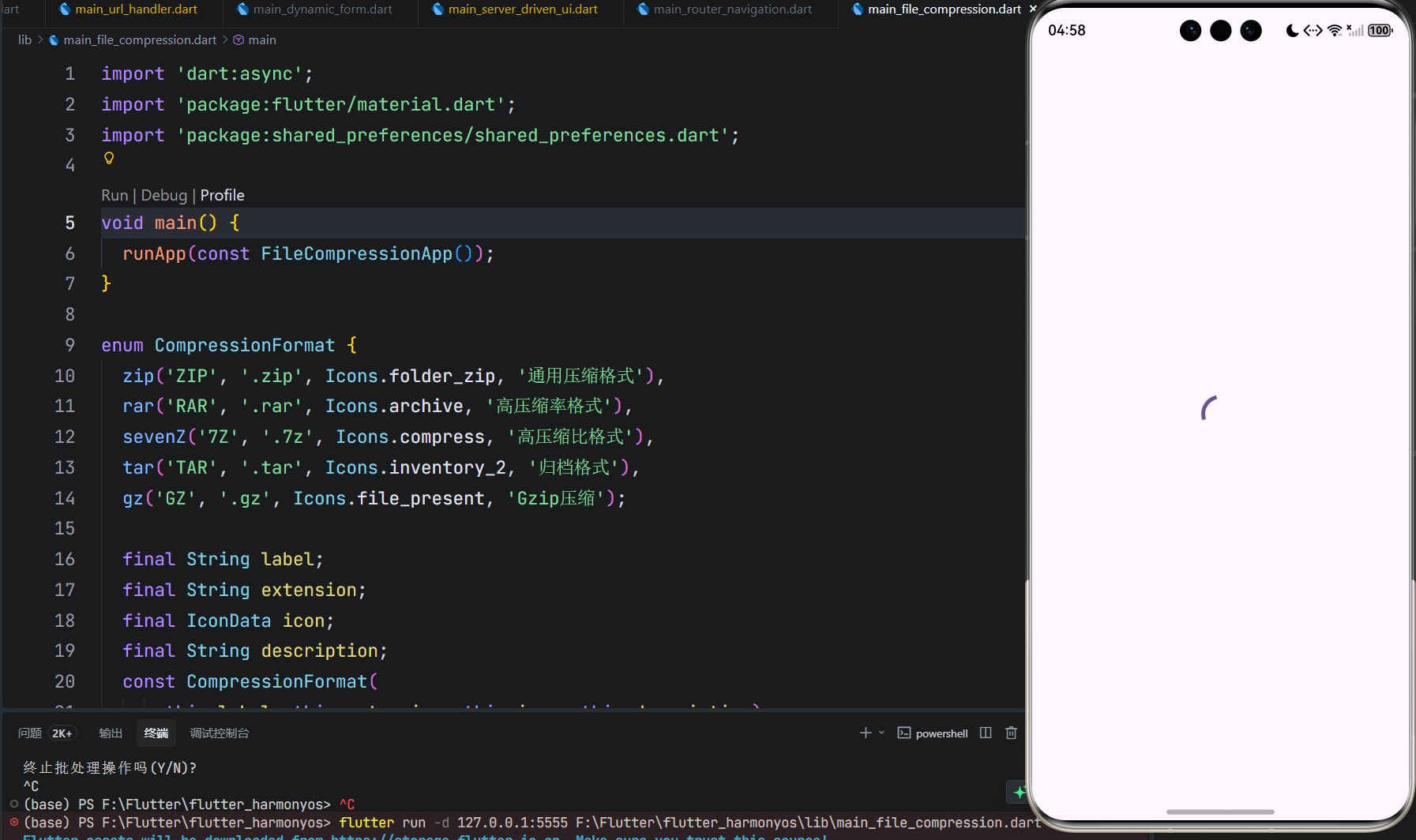The image size is (1416, 840).
Task: Click the 2K+ problems count badge
Action: (x=62, y=733)
